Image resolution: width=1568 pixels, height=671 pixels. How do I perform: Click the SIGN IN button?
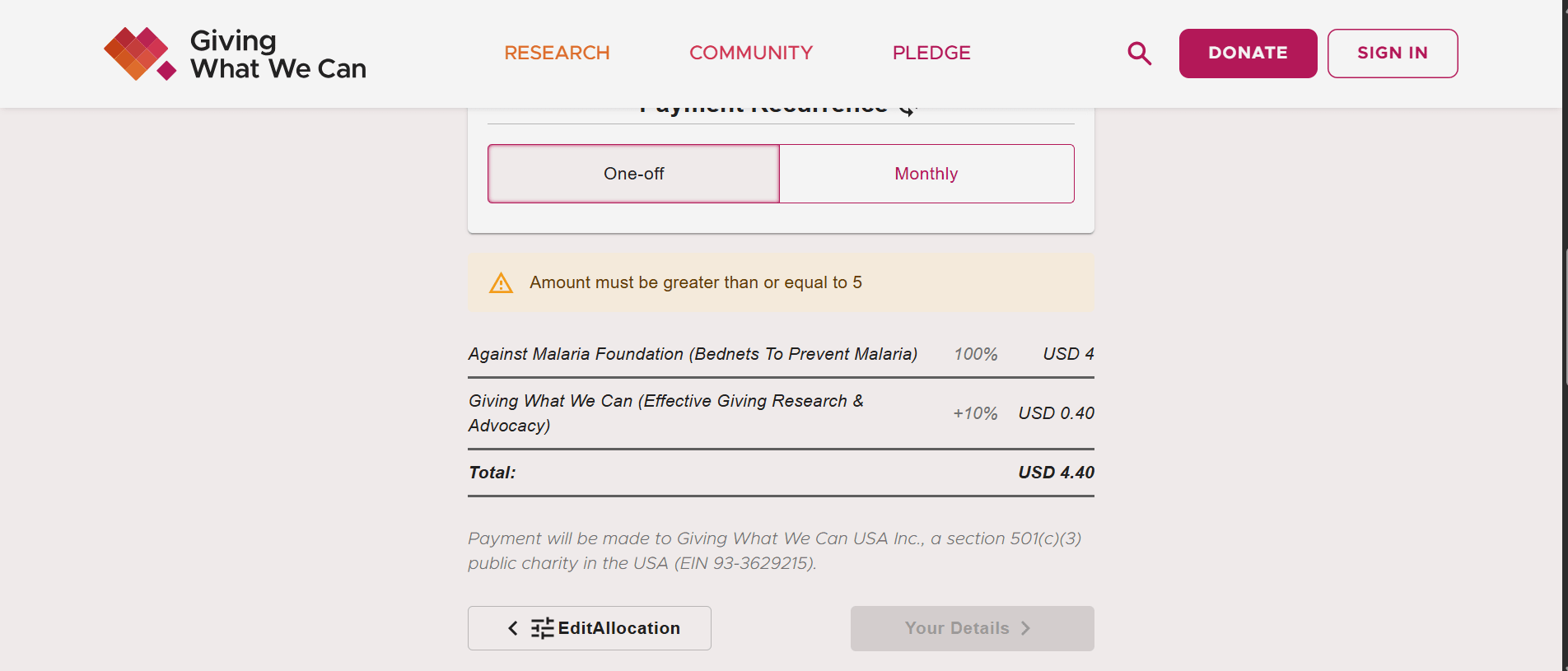[x=1392, y=54]
